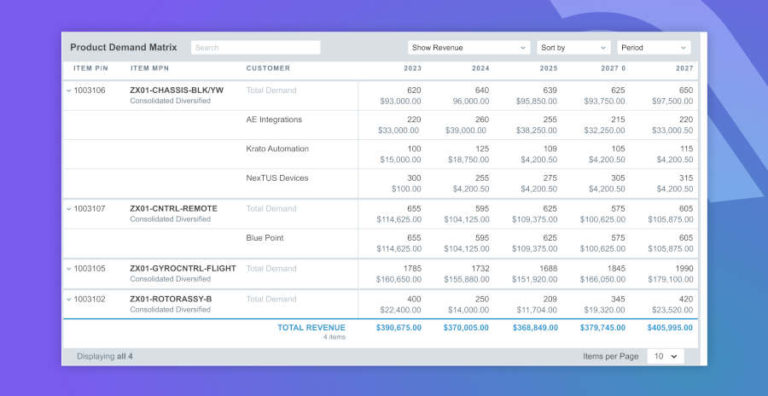Select the Blue Point customer row
The height and width of the screenshot is (396, 768).
[x=380, y=244]
